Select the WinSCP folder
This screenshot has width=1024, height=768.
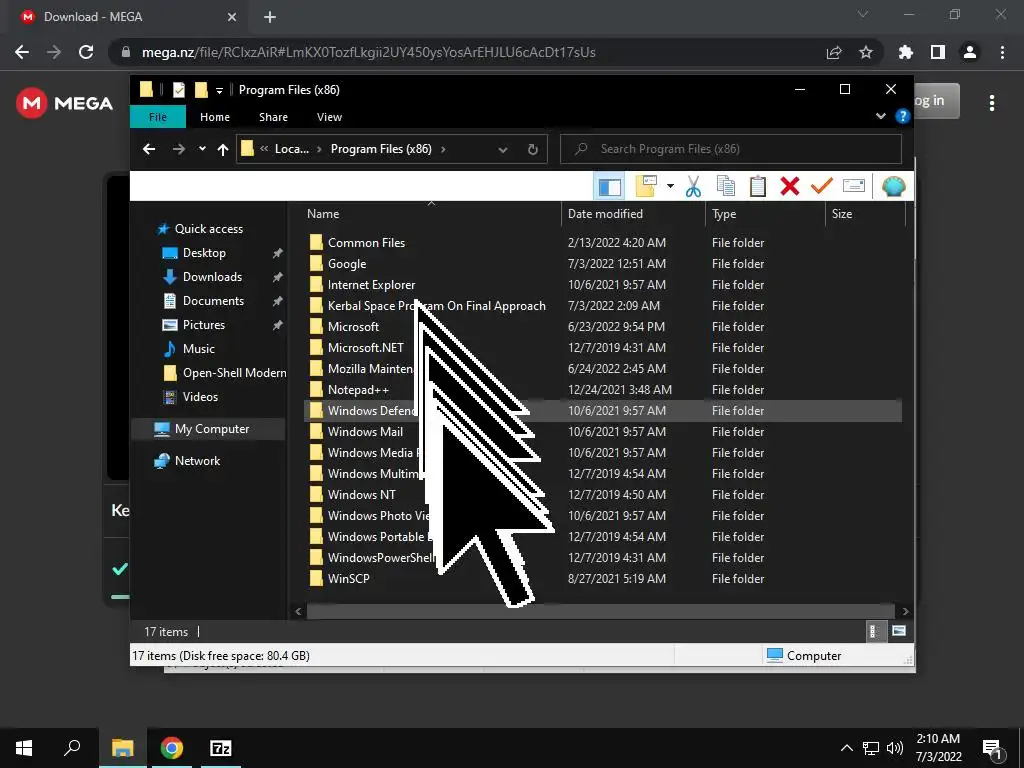coord(348,579)
